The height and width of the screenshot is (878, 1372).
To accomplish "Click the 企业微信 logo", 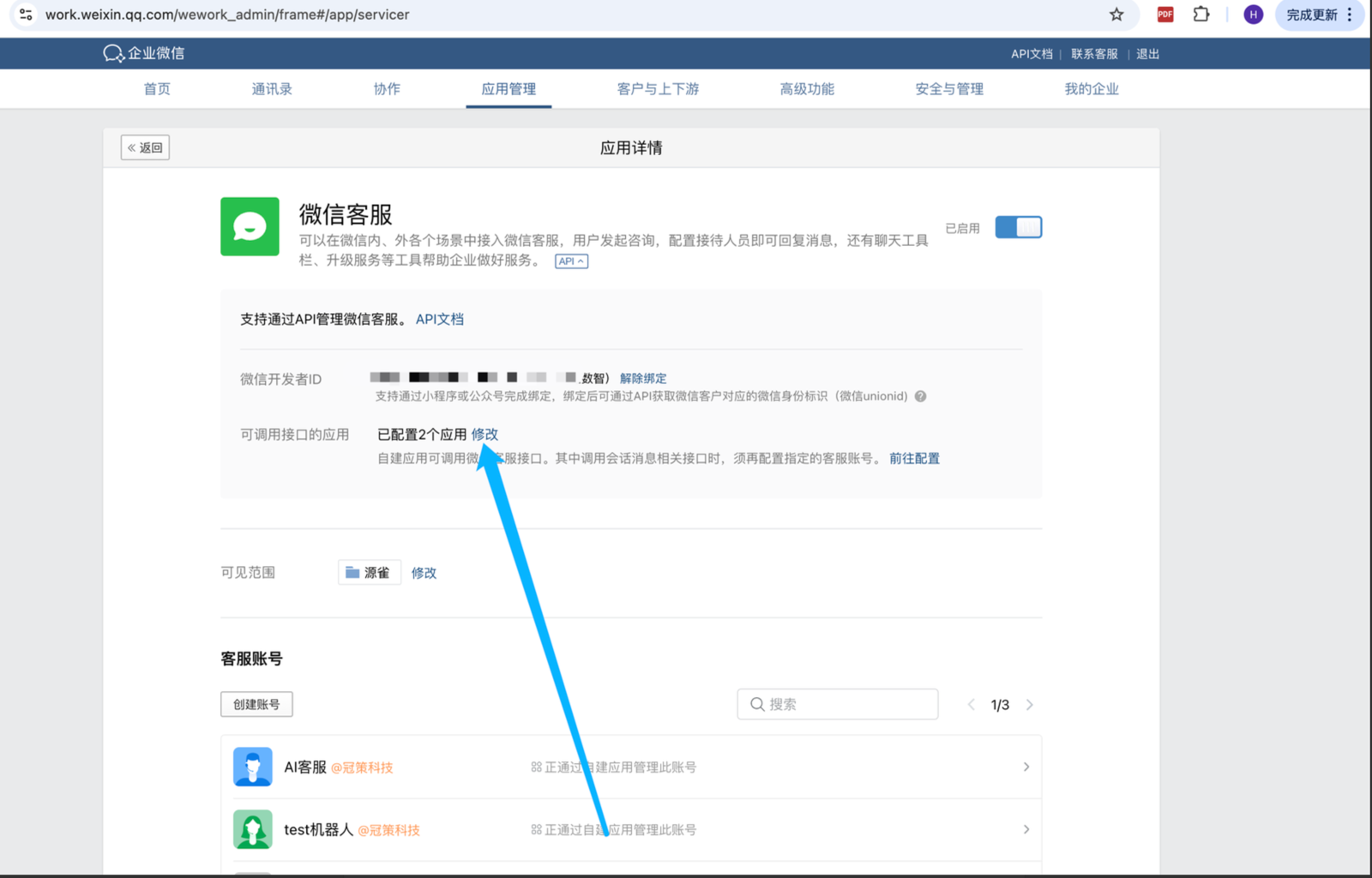I will click(x=143, y=53).
